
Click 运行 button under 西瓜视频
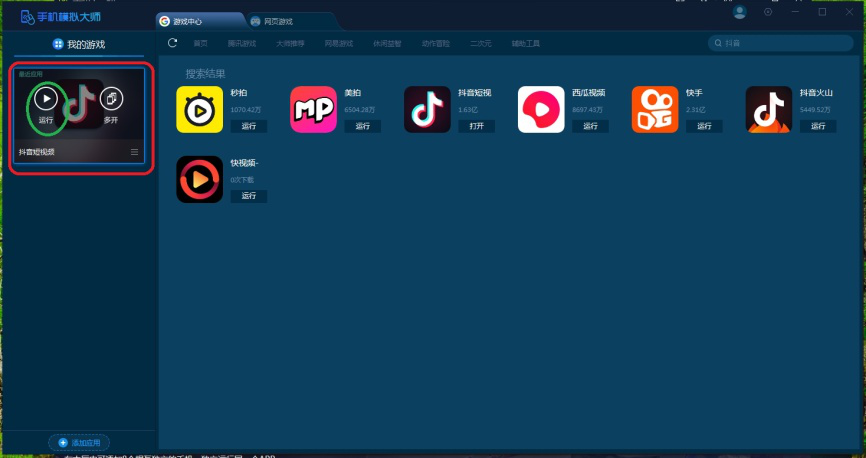coord(590,126)
